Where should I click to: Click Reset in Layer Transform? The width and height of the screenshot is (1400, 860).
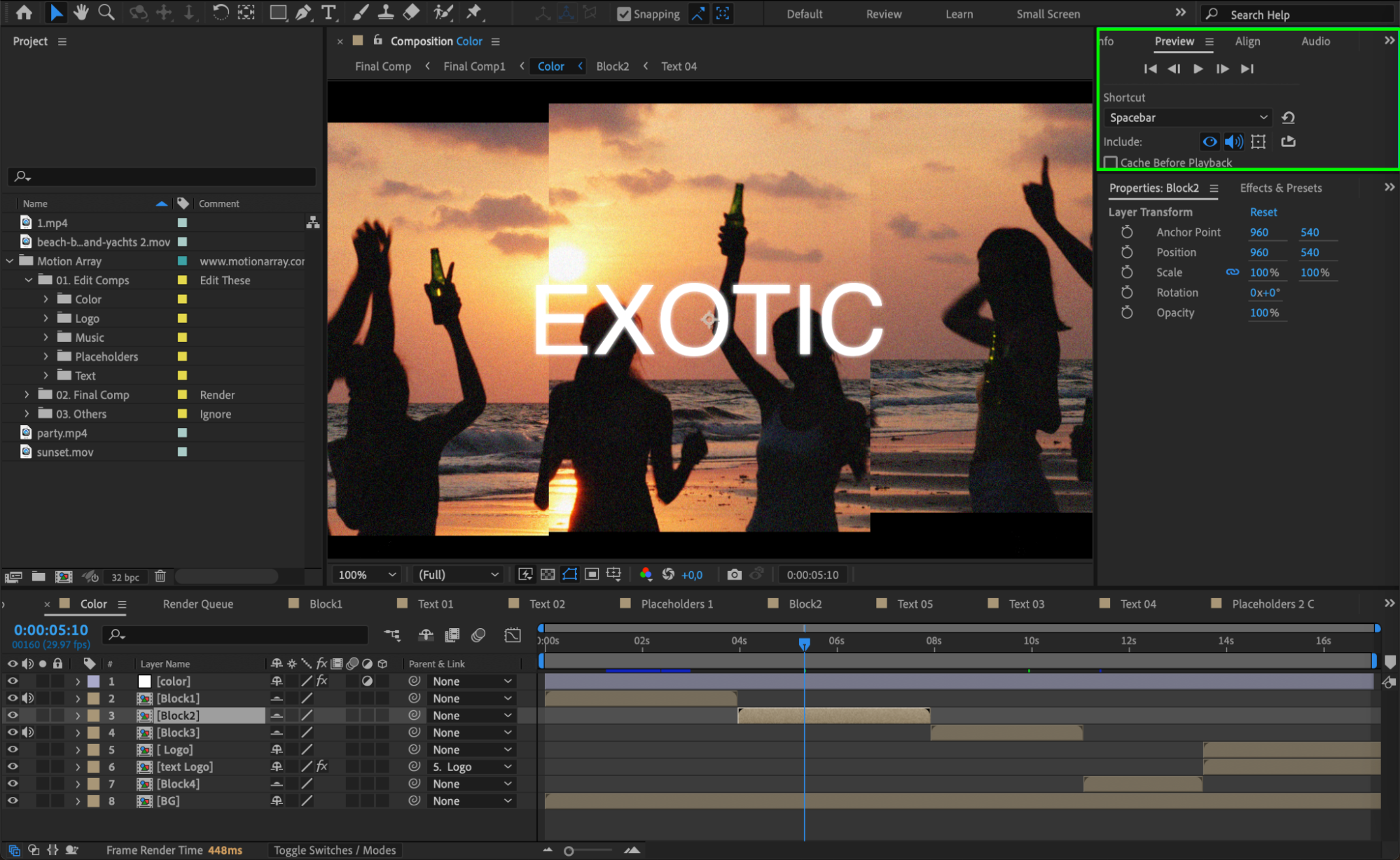(1263, 211)
